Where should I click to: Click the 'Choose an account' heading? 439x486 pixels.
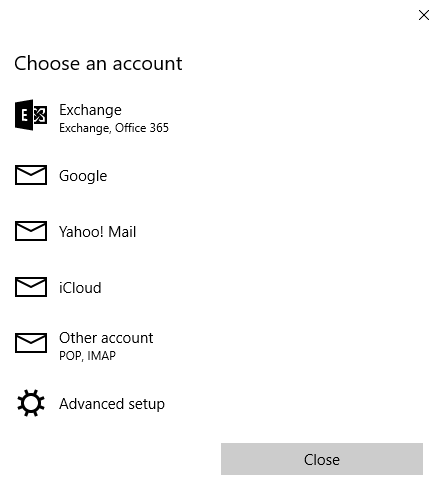(x=98, y=63)
